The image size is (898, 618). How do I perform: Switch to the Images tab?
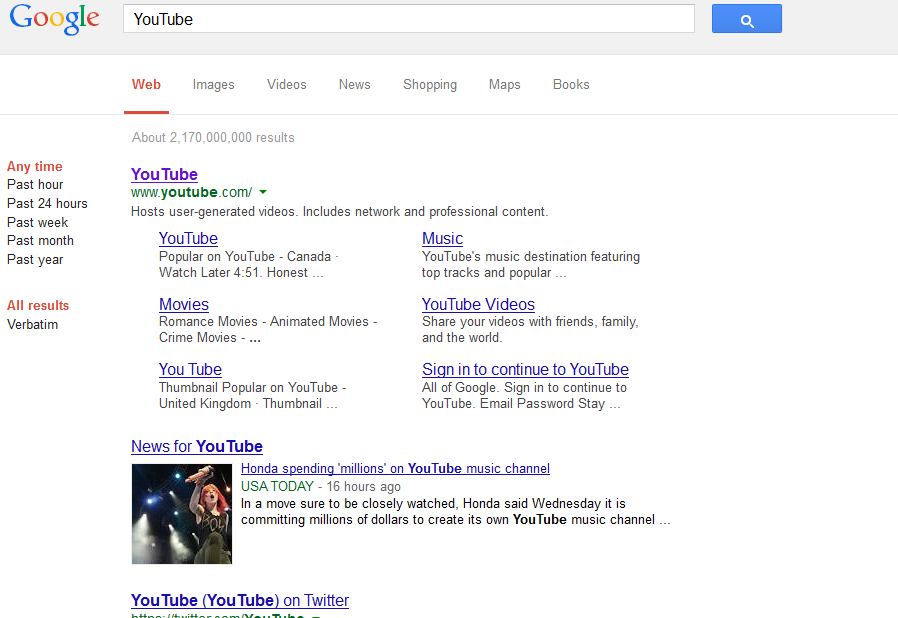[213, 85]
